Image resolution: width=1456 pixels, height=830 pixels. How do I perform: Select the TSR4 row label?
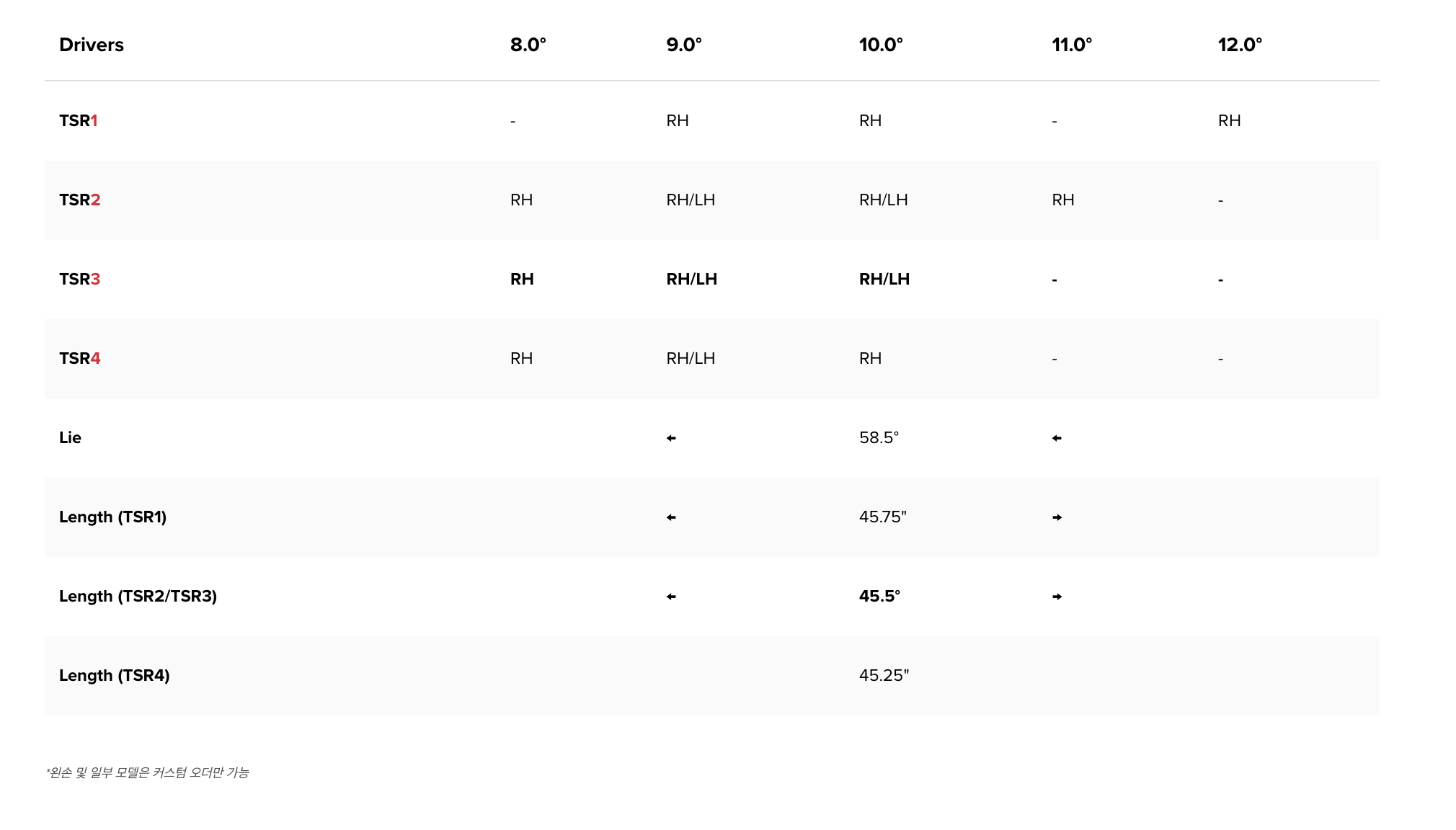pos(79,358)
